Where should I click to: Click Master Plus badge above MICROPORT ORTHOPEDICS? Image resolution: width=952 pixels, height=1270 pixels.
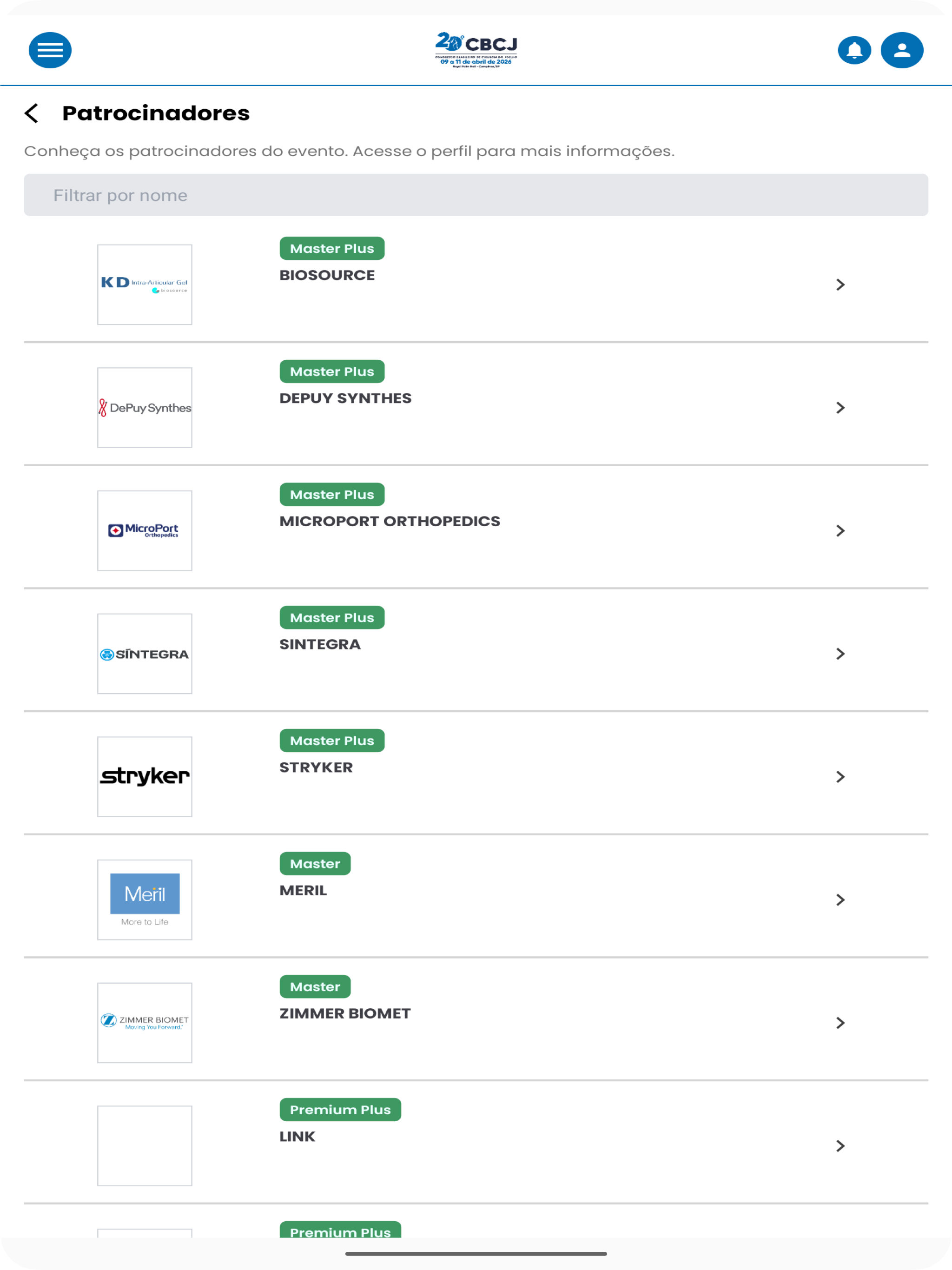332,494
